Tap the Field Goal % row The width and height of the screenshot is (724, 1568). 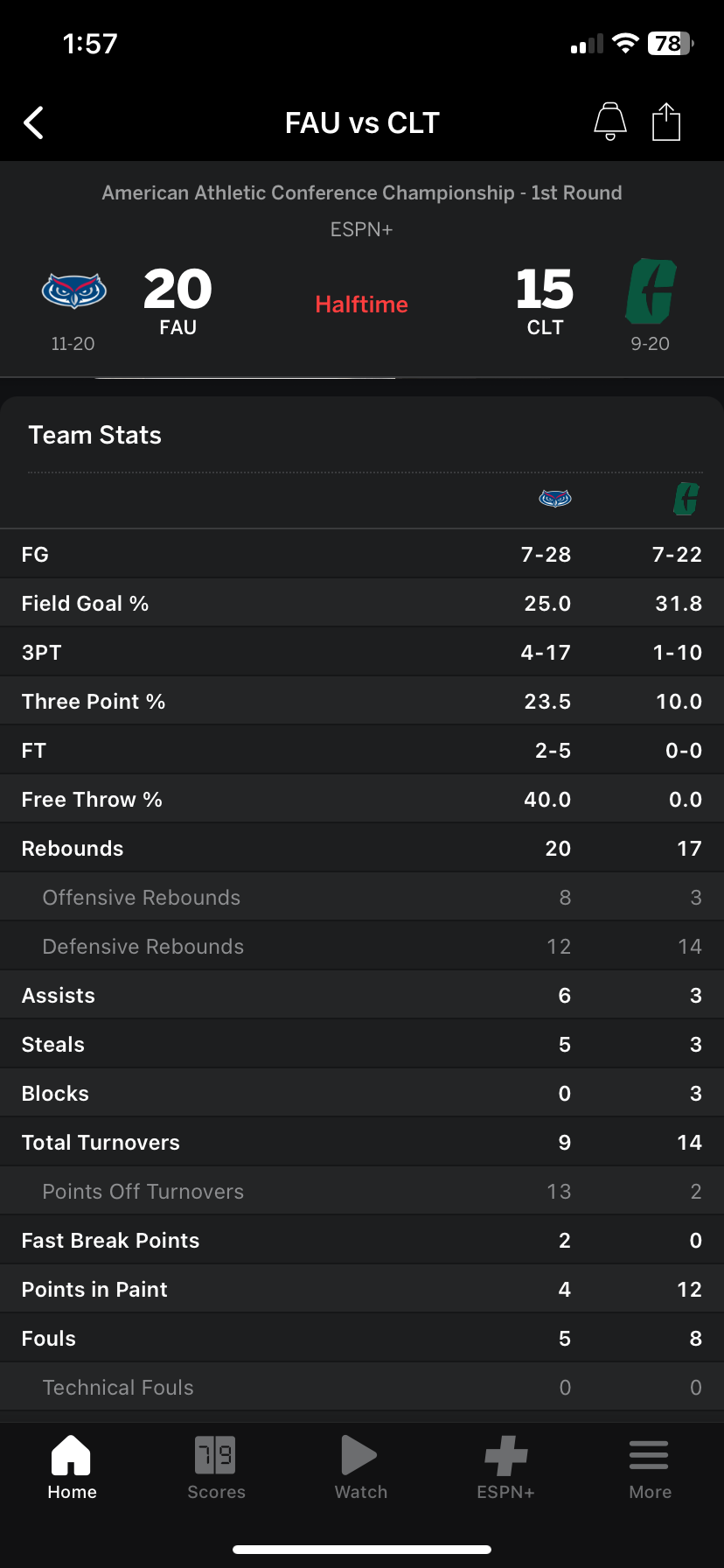[x=362, y=603]
